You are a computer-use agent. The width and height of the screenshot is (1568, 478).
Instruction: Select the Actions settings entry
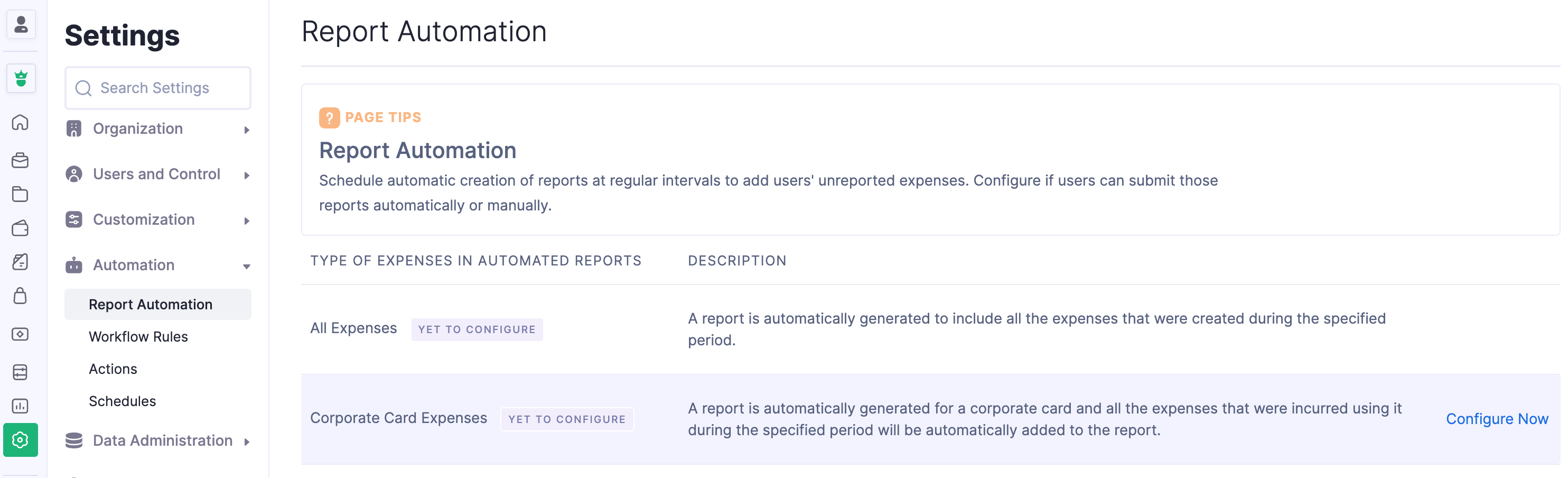point(113,369)
